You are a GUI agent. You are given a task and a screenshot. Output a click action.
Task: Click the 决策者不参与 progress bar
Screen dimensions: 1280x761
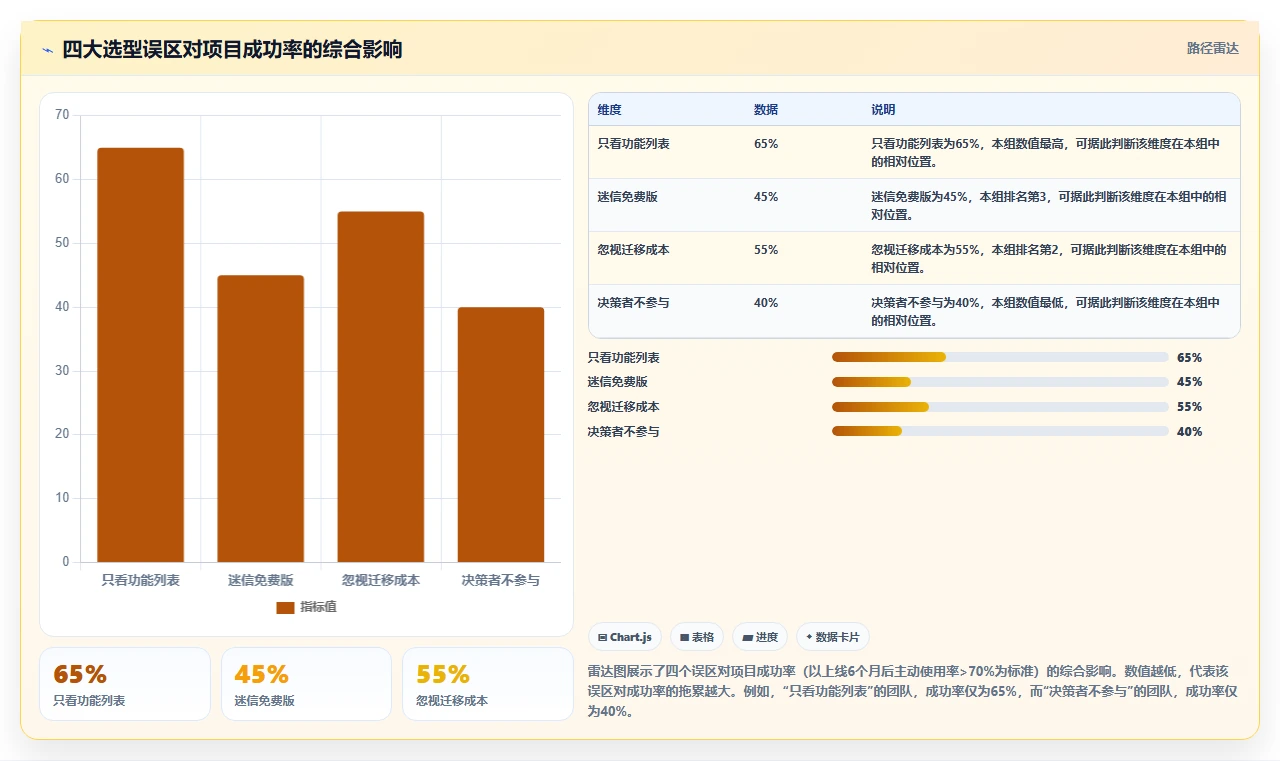coord(1000,431)
